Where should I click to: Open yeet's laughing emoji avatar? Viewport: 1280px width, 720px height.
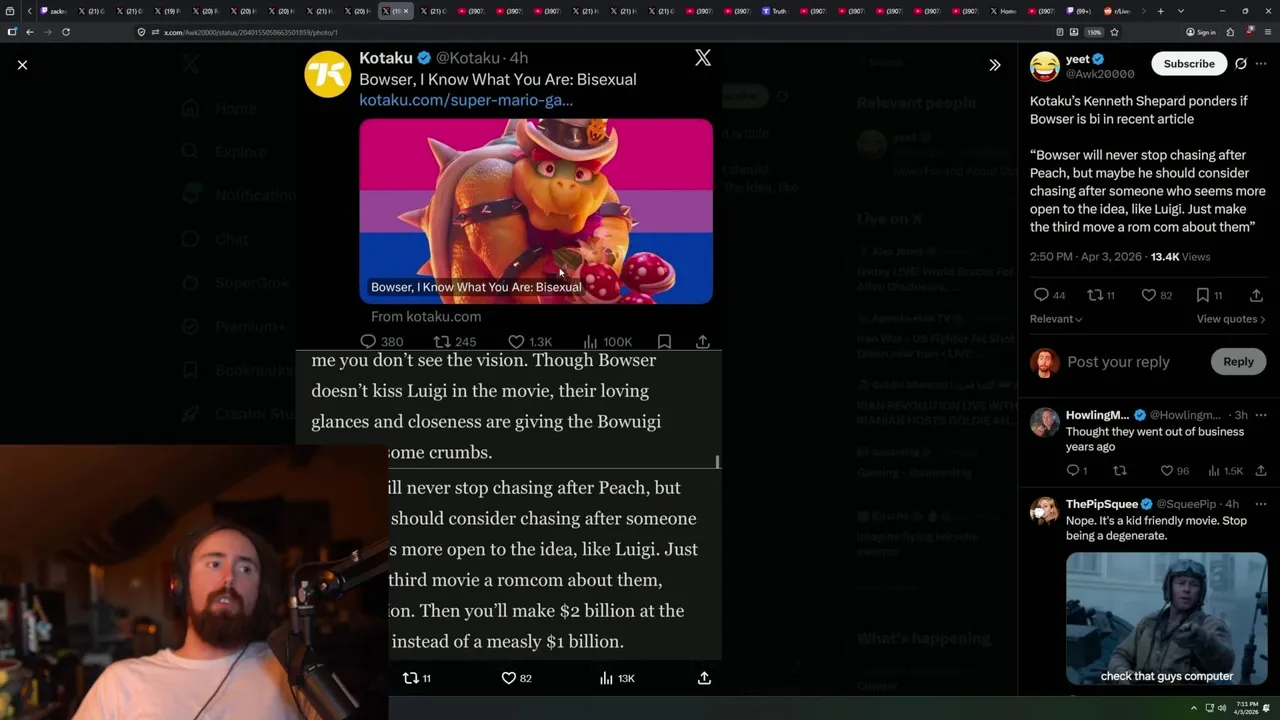coord(1045,66)
